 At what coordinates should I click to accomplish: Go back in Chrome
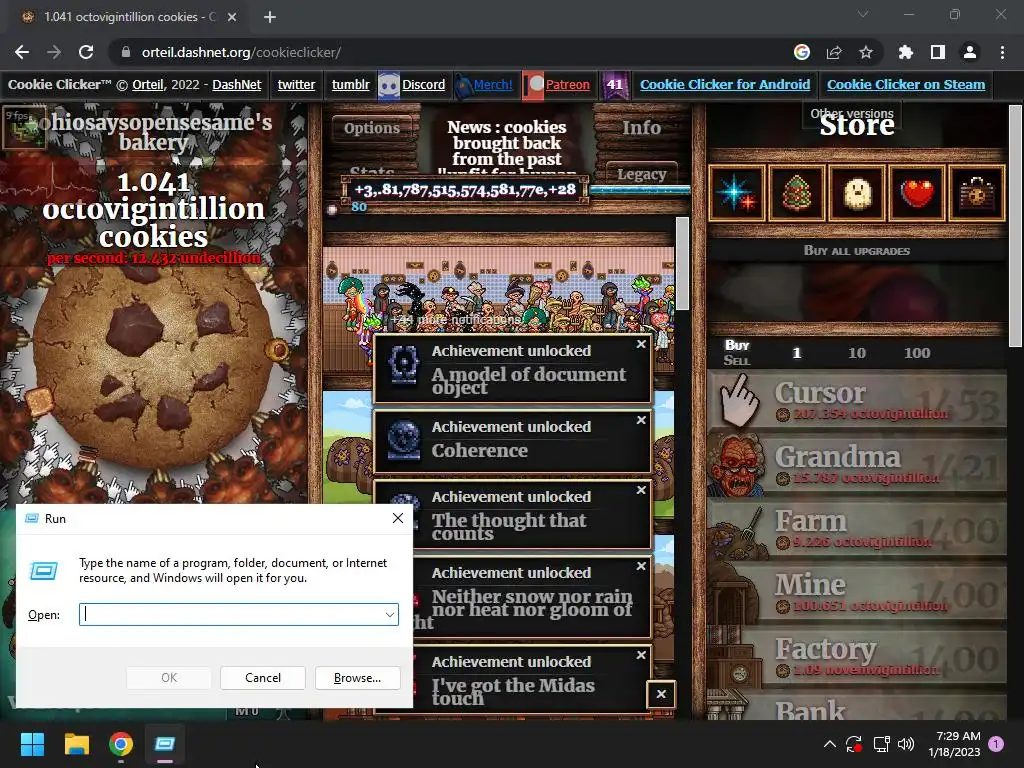coord(22,52)
